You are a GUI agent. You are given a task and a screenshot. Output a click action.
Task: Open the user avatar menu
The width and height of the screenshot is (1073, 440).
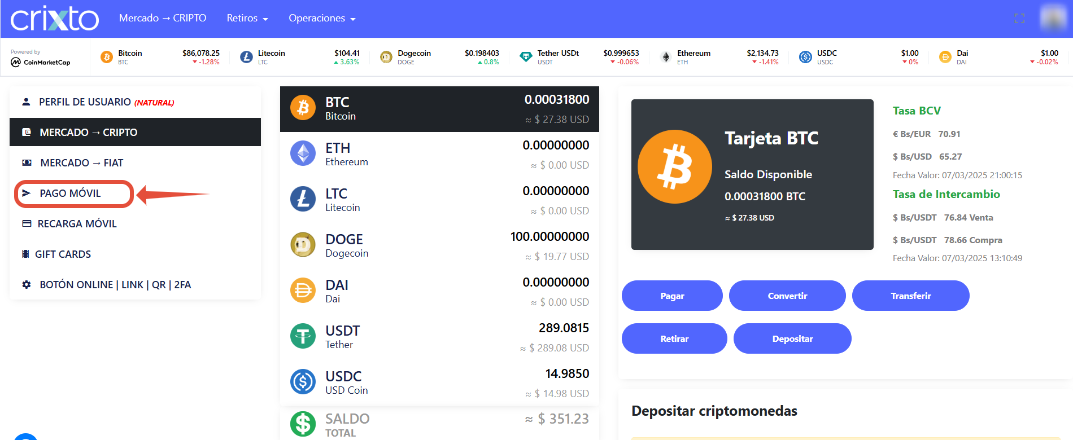coord(1055,18)
